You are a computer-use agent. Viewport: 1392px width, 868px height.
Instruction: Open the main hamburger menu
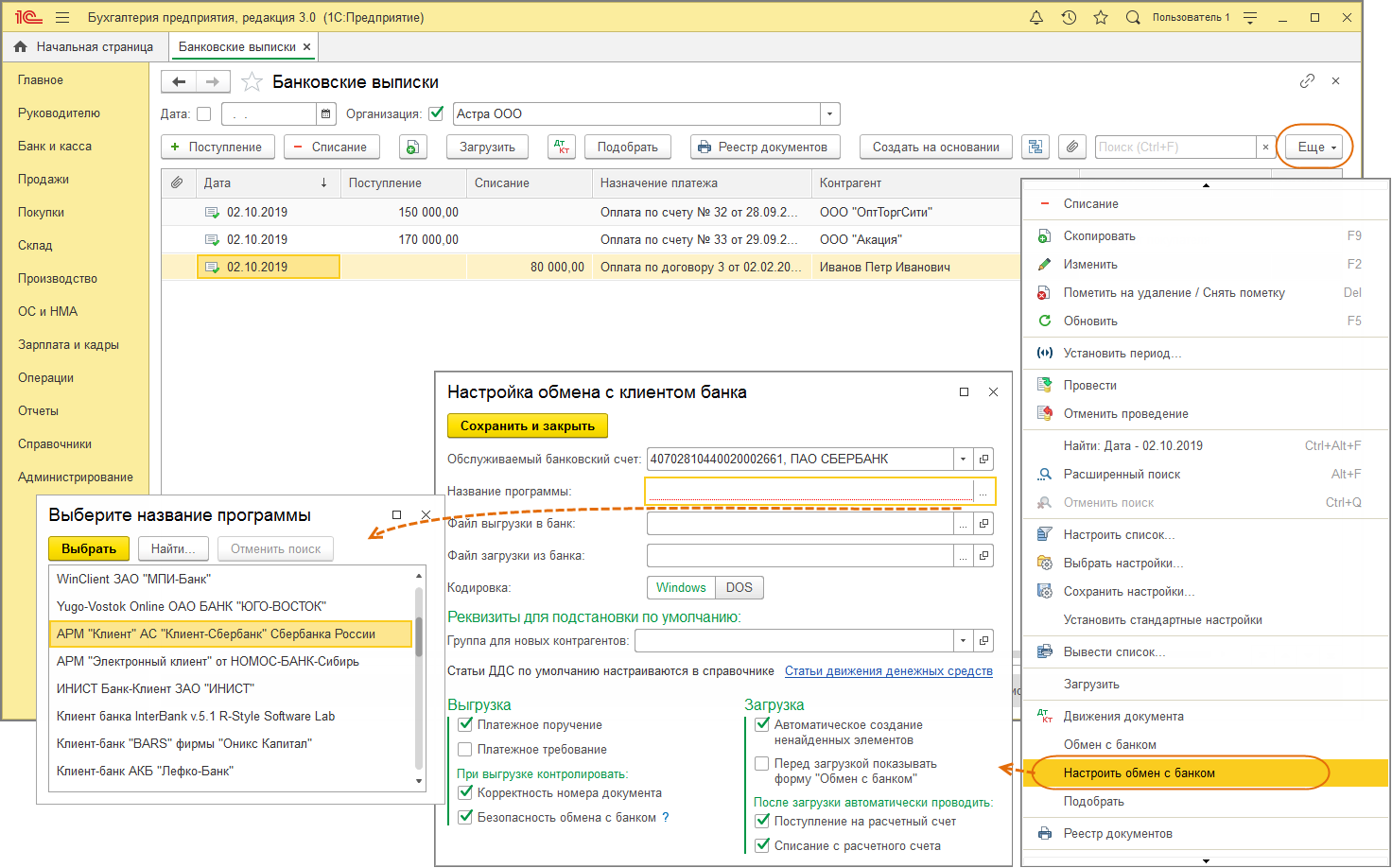pos(62,17)
